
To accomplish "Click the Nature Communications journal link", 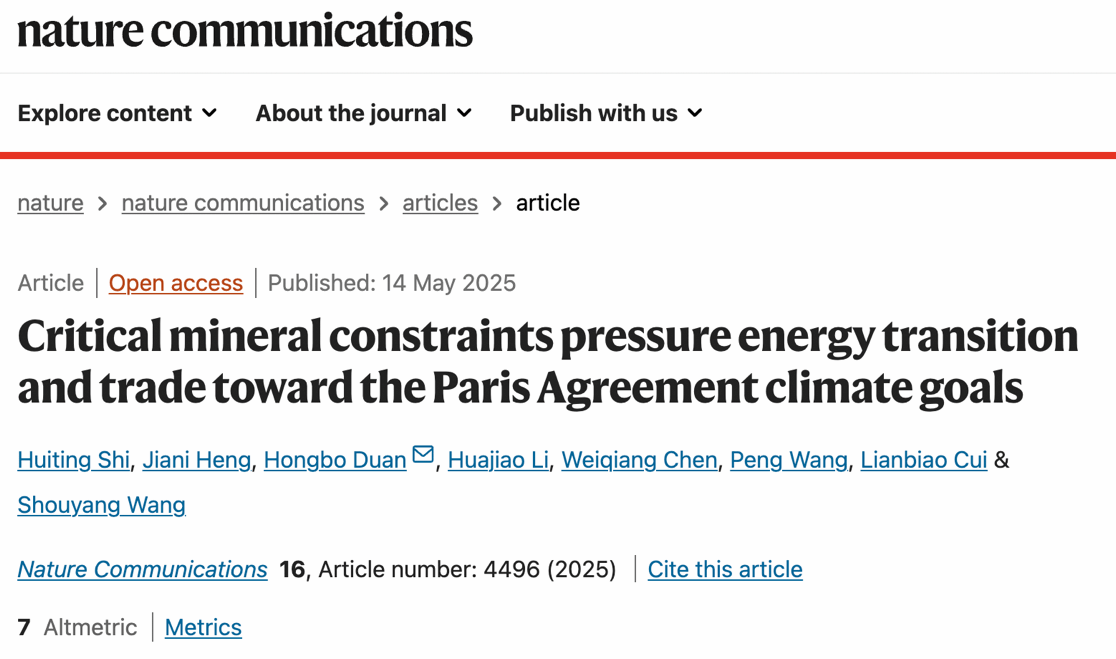I will pyautogui.click(x=142, y=569).
